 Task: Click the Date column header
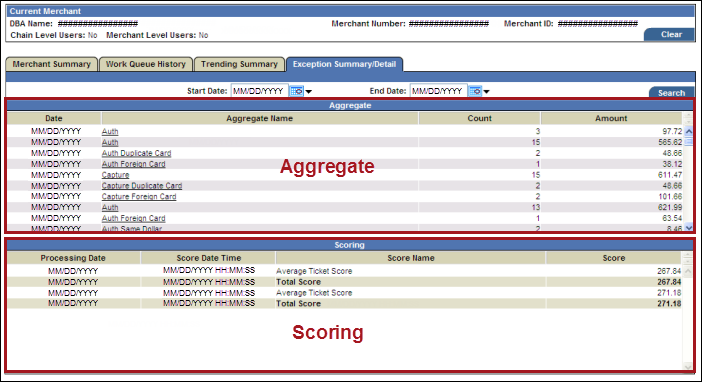54,118
